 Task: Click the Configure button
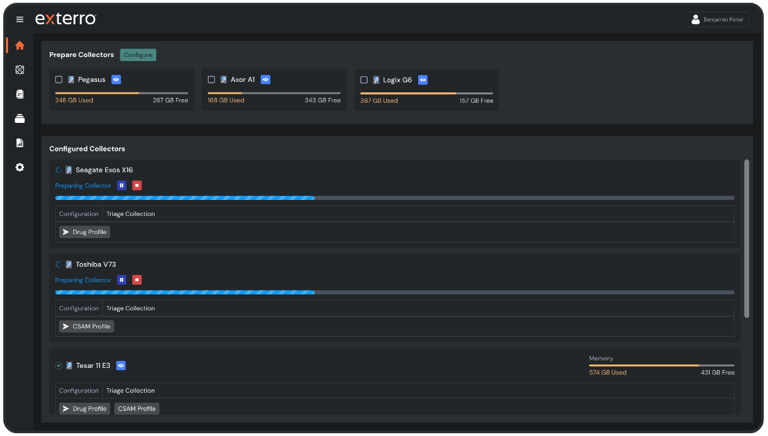(x=138, y=55)
